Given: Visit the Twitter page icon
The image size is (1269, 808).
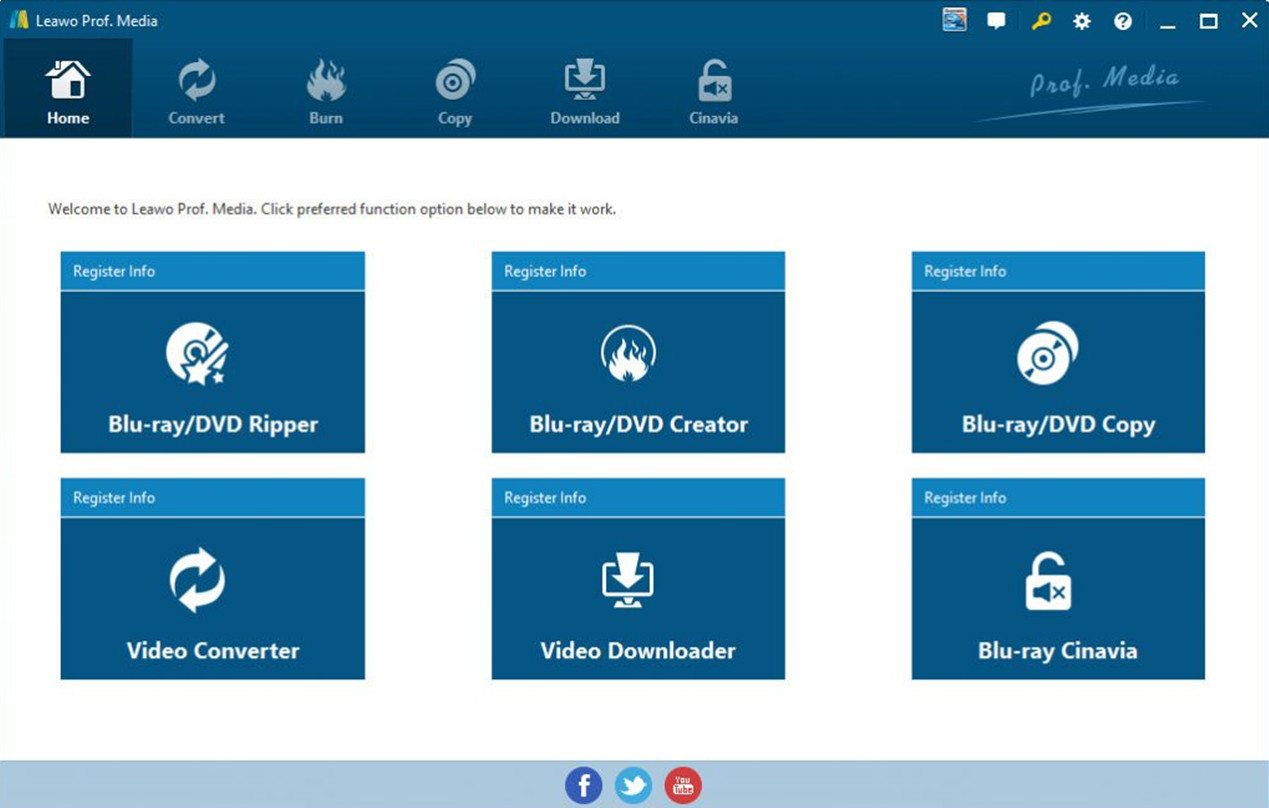Looking at the screenshot, I should coord(633,786).
